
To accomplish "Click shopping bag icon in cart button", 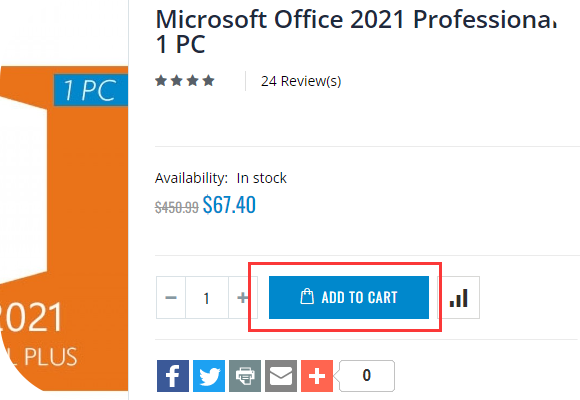I will pyautogui.click(x=307, y=296).
